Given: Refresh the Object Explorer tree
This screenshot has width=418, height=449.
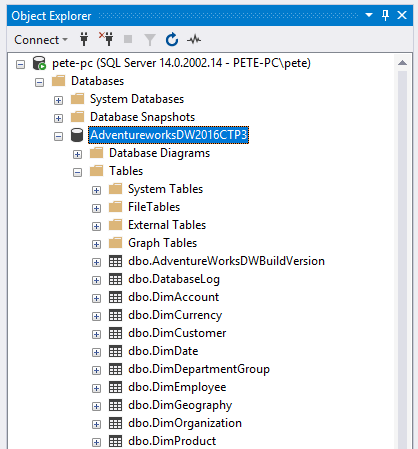Looking at the screenshot, I should [172, 39].
